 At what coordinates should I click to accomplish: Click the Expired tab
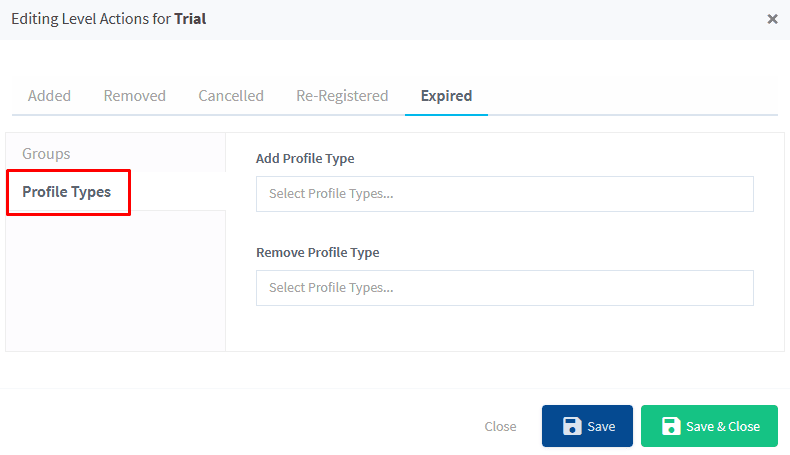pyautogui.click(x=446, y=96)
